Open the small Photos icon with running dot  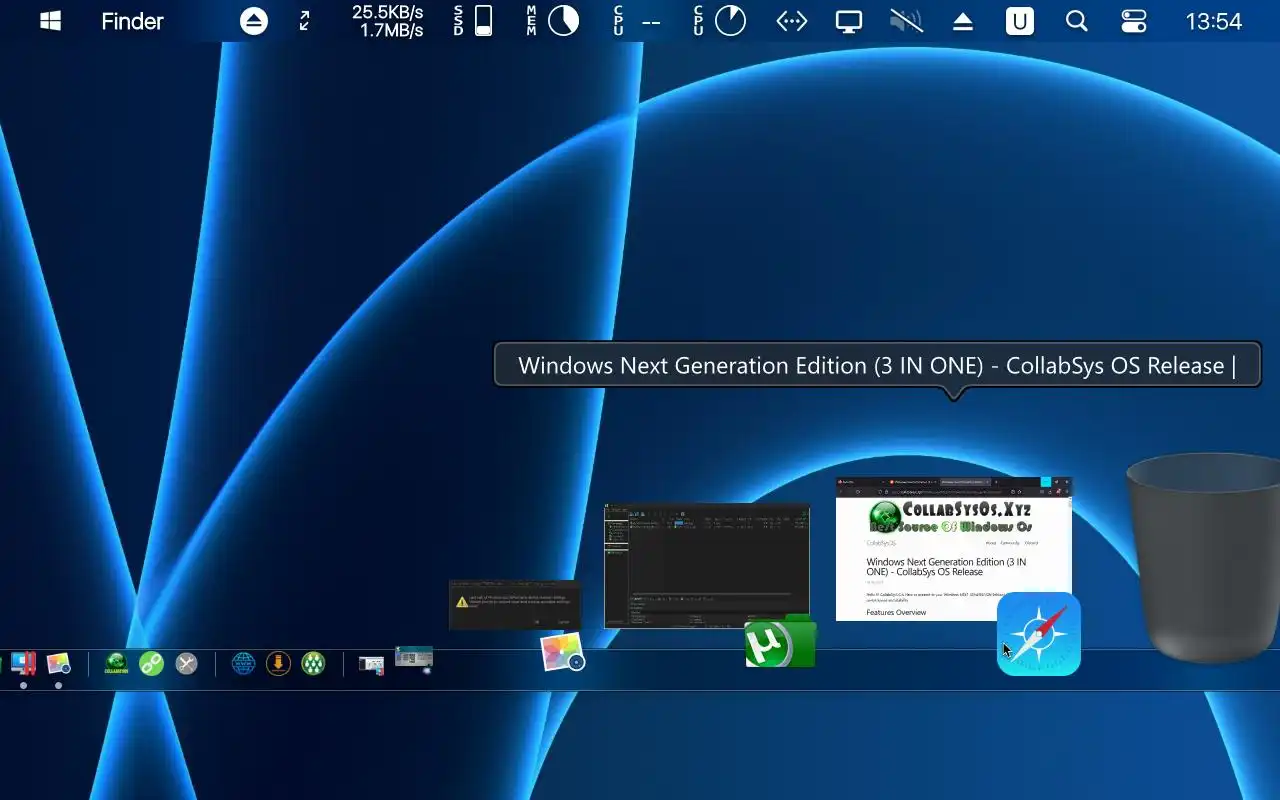pyautogui.click(x=58, y=663)
